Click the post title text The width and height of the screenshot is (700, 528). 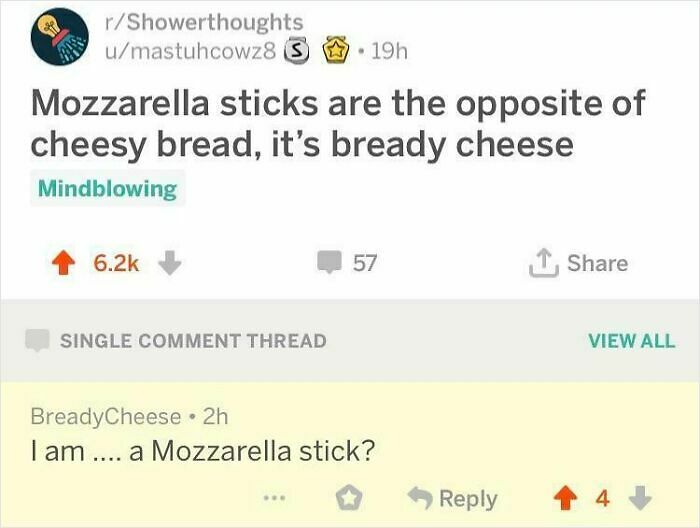(x=337, y=124)
